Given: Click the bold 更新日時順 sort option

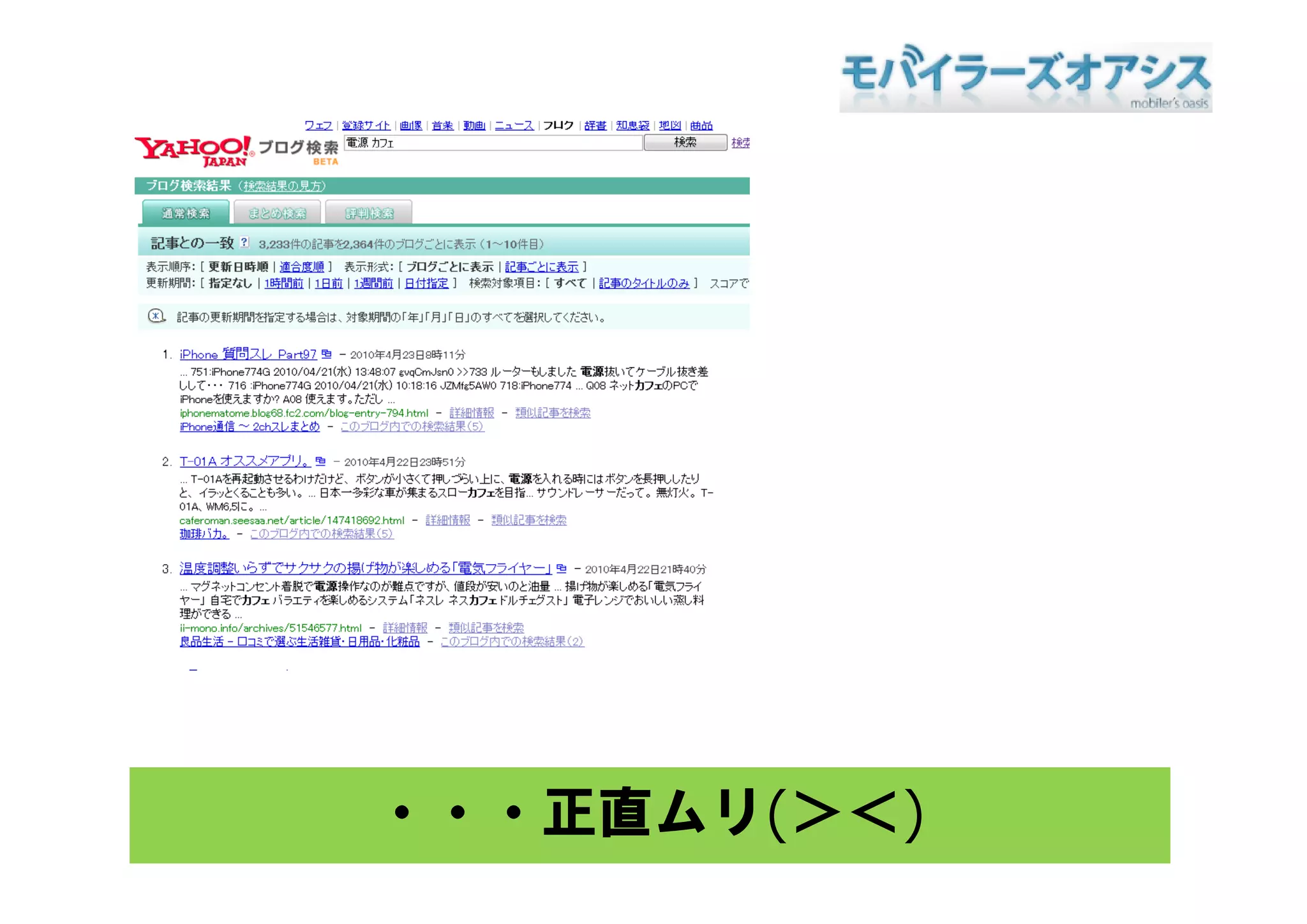Looking at the screenshot, I should [238, 267].
